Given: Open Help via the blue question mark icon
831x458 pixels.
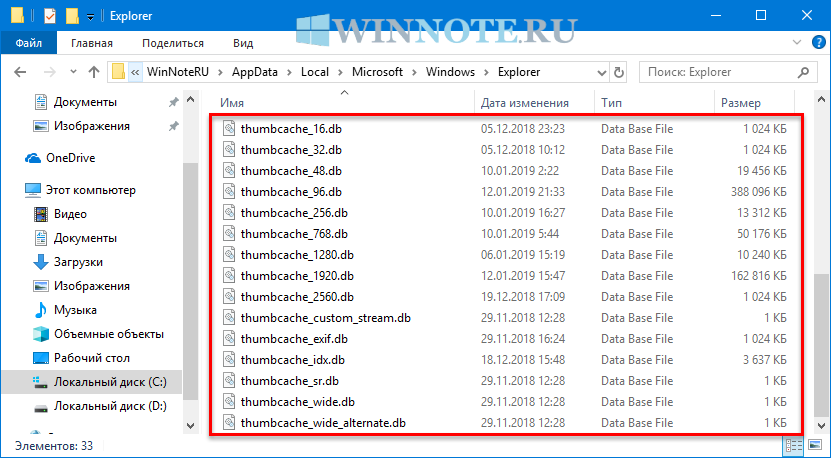Looking at the screenshot, I should (x=816, y=43).
